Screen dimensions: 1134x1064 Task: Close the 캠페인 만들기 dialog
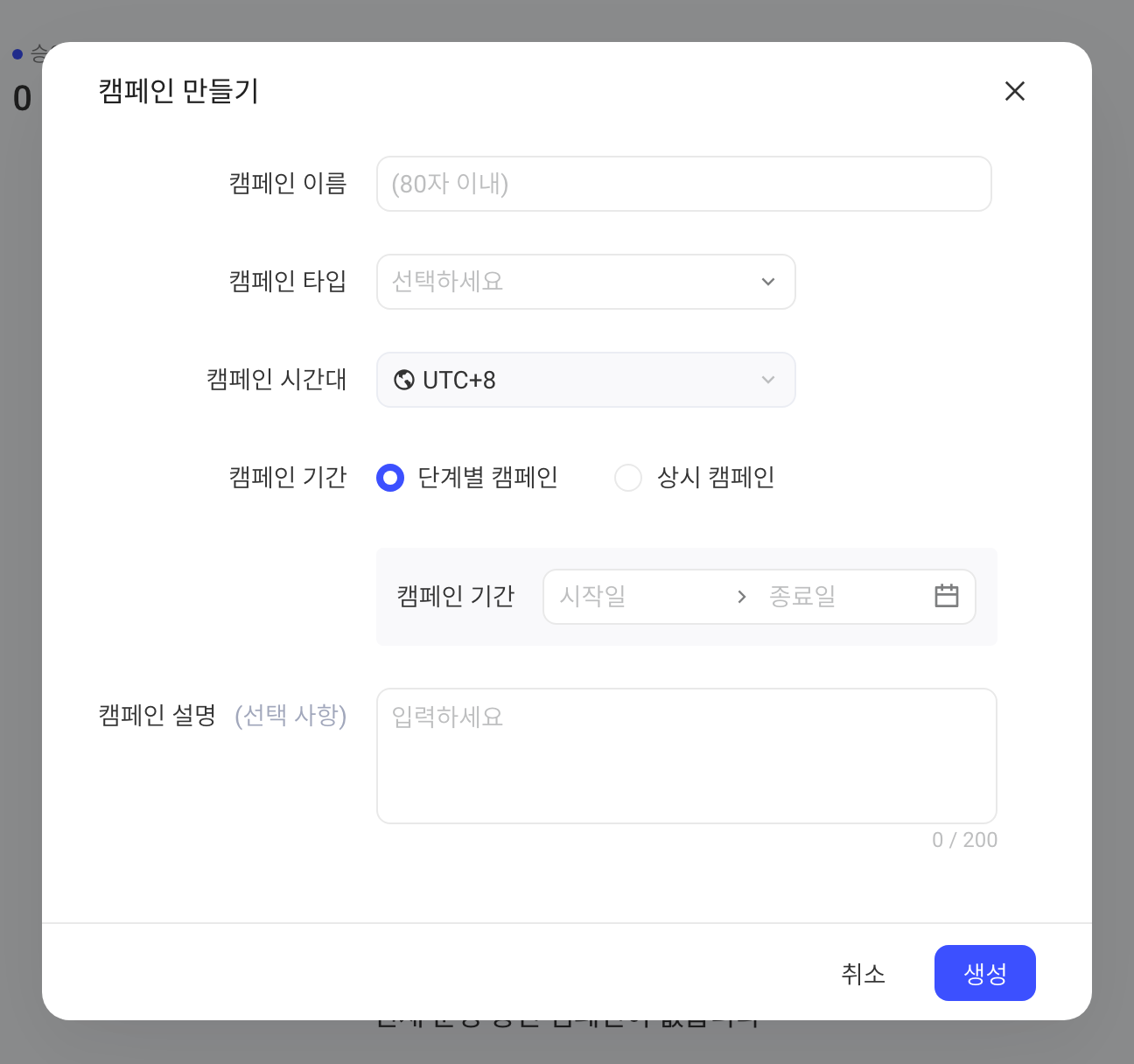point(1015,91)
